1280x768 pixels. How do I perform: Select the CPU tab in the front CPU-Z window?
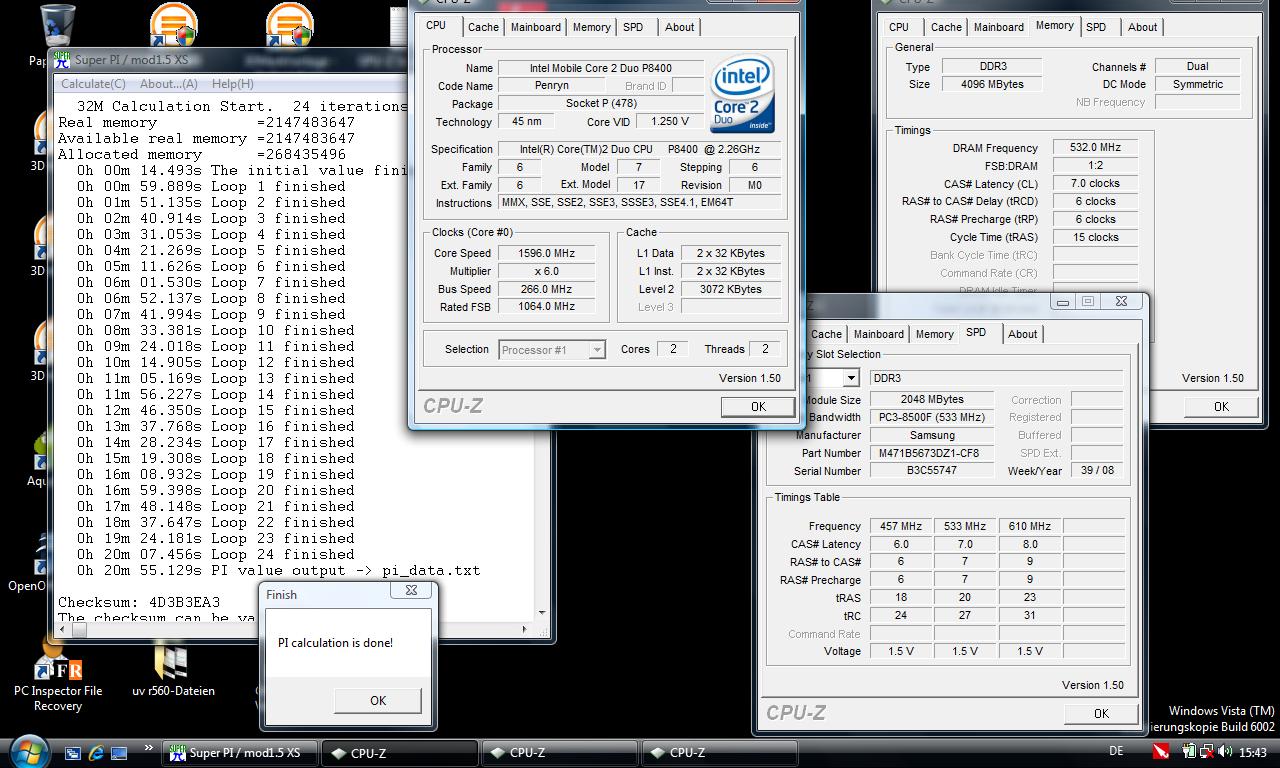pos(436,25)
